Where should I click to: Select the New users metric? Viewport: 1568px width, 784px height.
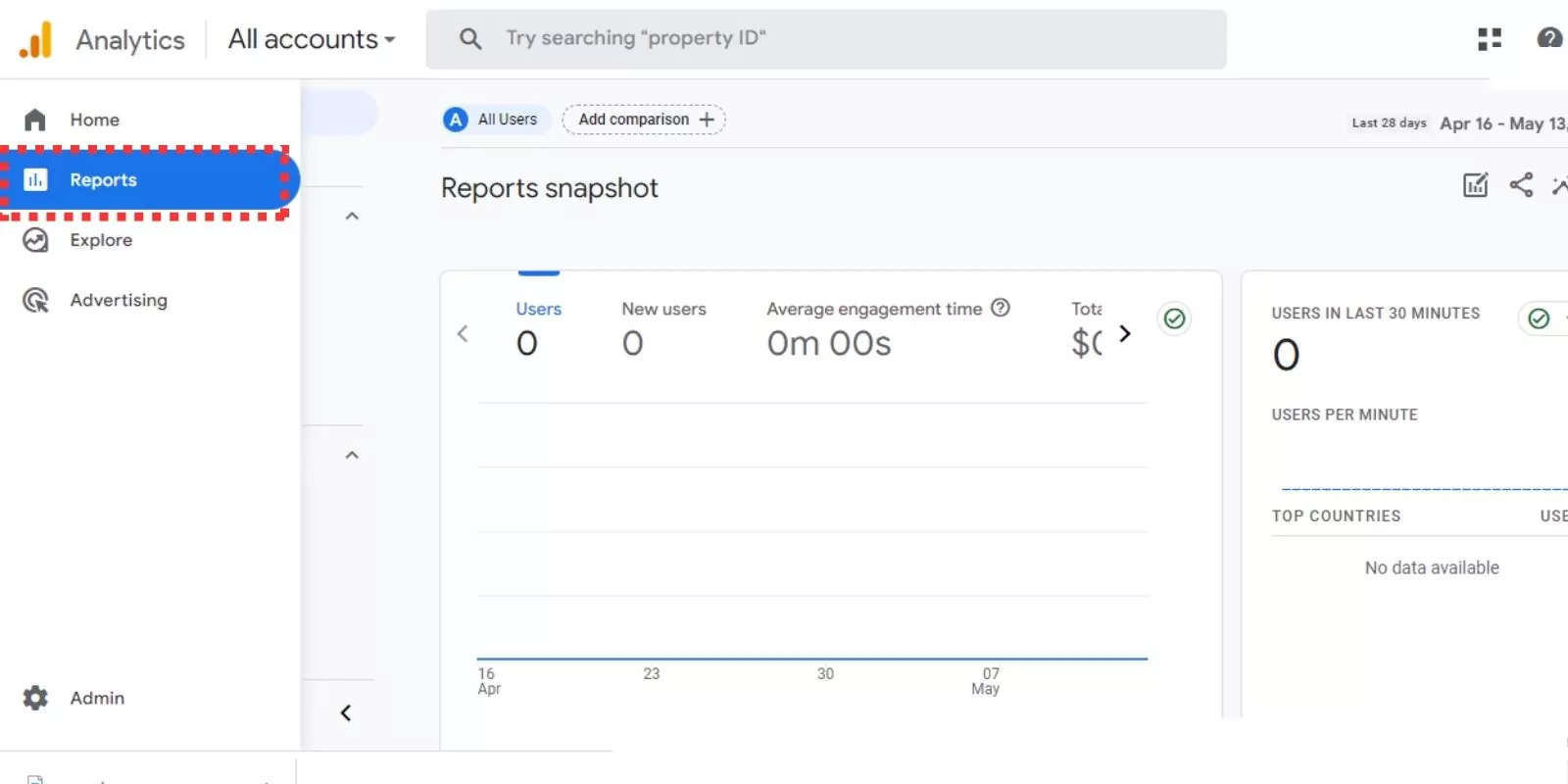(x=663, y=309)
